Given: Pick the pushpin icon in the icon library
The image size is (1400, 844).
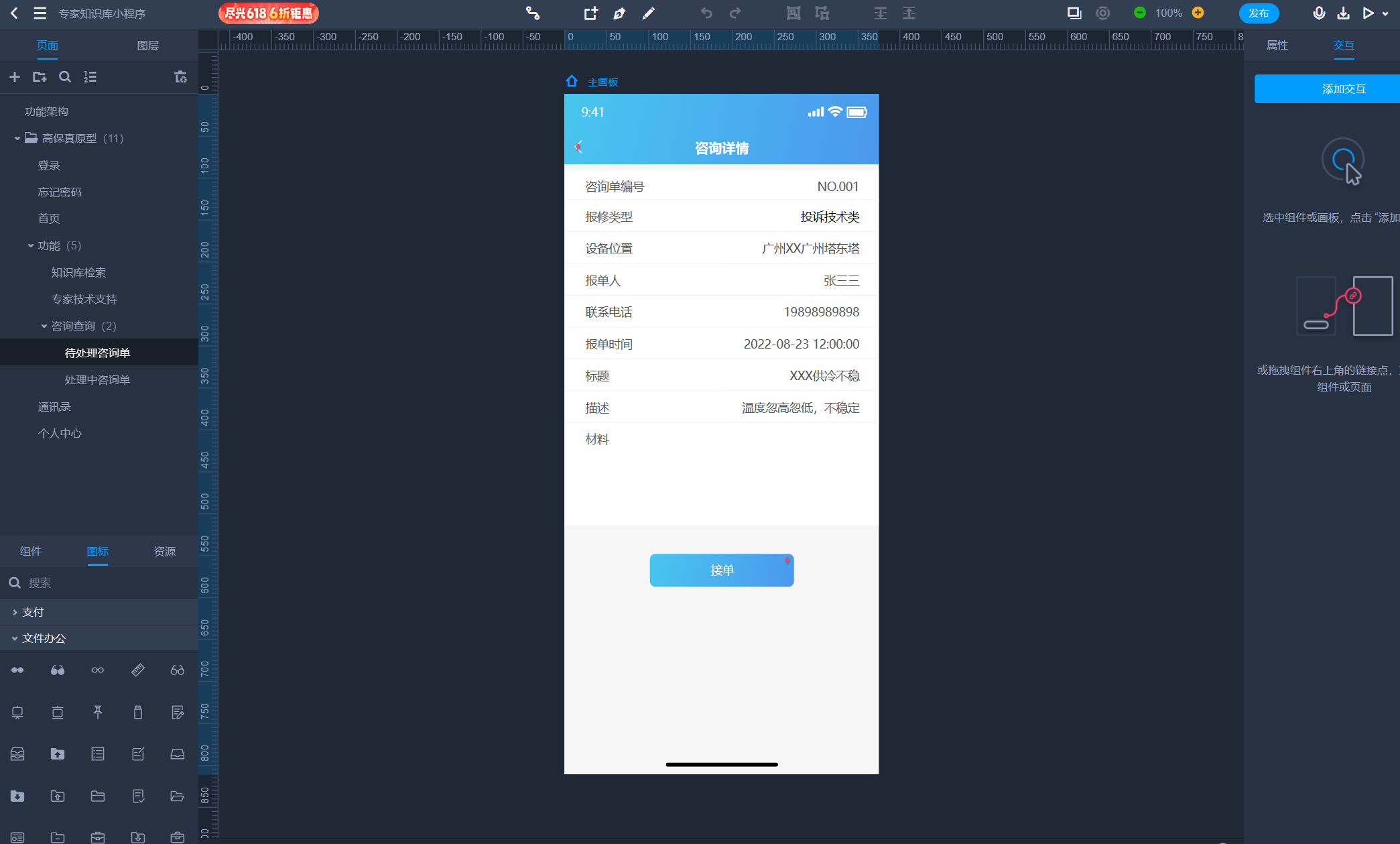Looking at the screenshot, I should 98,712.
